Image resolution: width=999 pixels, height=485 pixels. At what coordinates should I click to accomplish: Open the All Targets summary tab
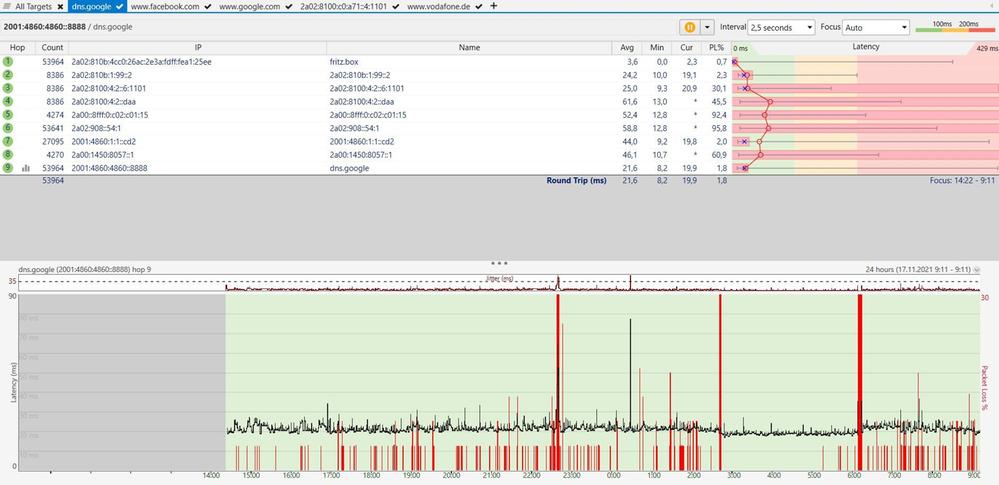click(x=33, y=6)
